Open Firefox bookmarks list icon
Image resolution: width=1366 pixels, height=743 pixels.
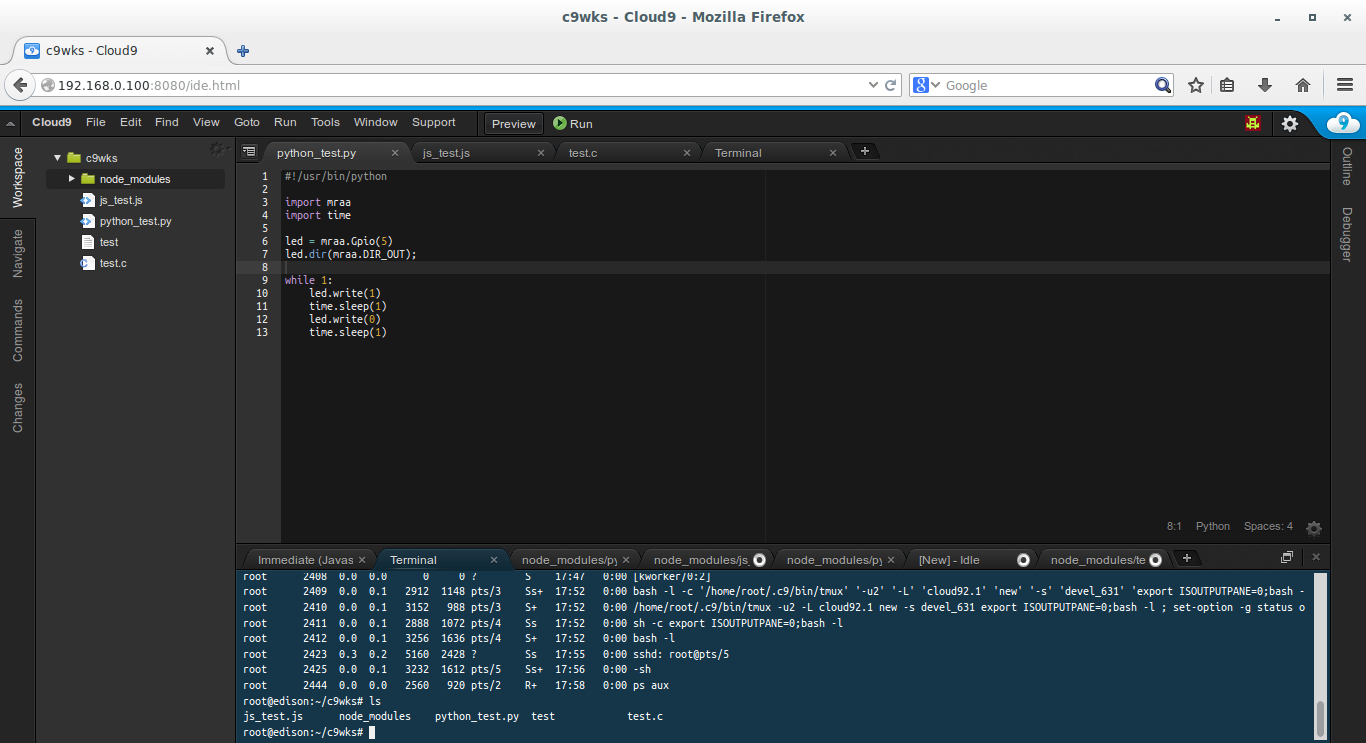[x=1227, y=85]
